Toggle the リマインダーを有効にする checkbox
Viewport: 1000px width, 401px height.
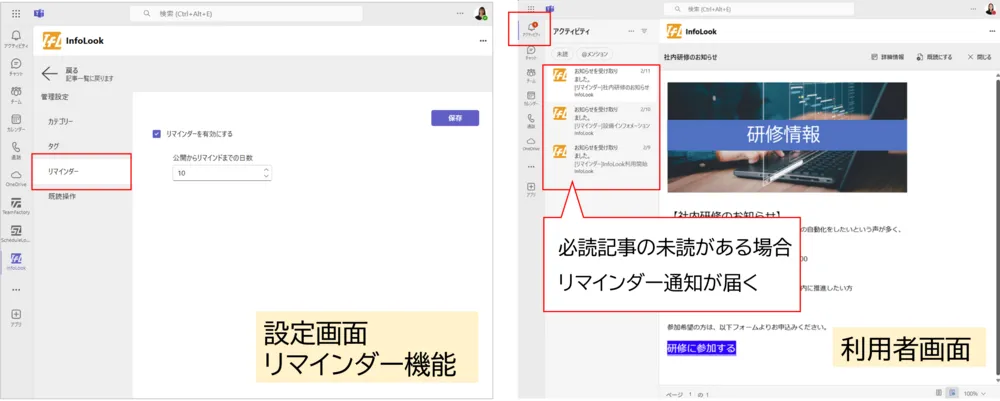157,133
